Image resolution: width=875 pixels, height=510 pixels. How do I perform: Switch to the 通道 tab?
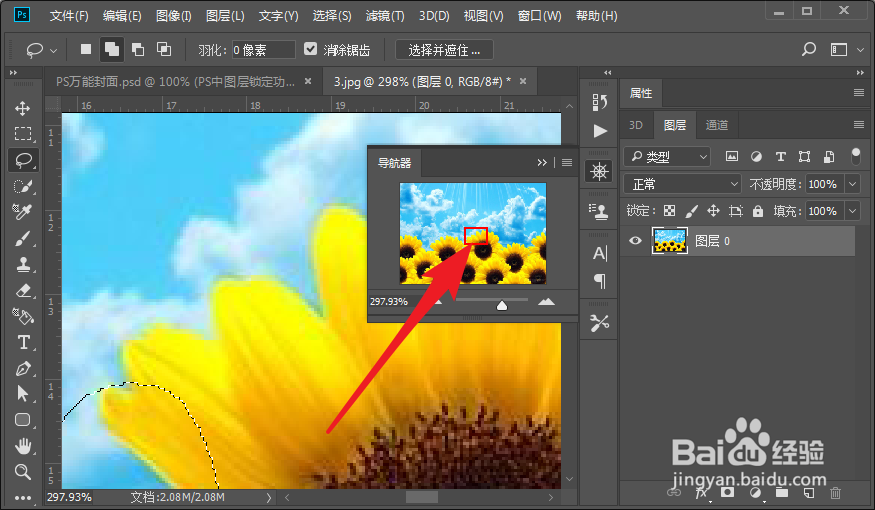point(717,125)
